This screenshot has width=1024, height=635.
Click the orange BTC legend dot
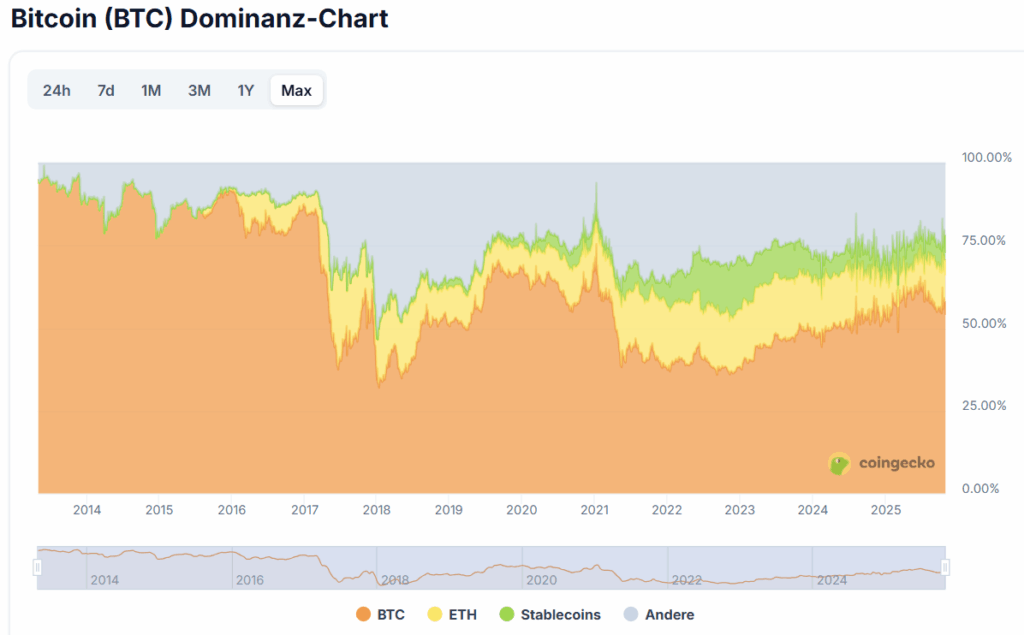coord(363,614)
